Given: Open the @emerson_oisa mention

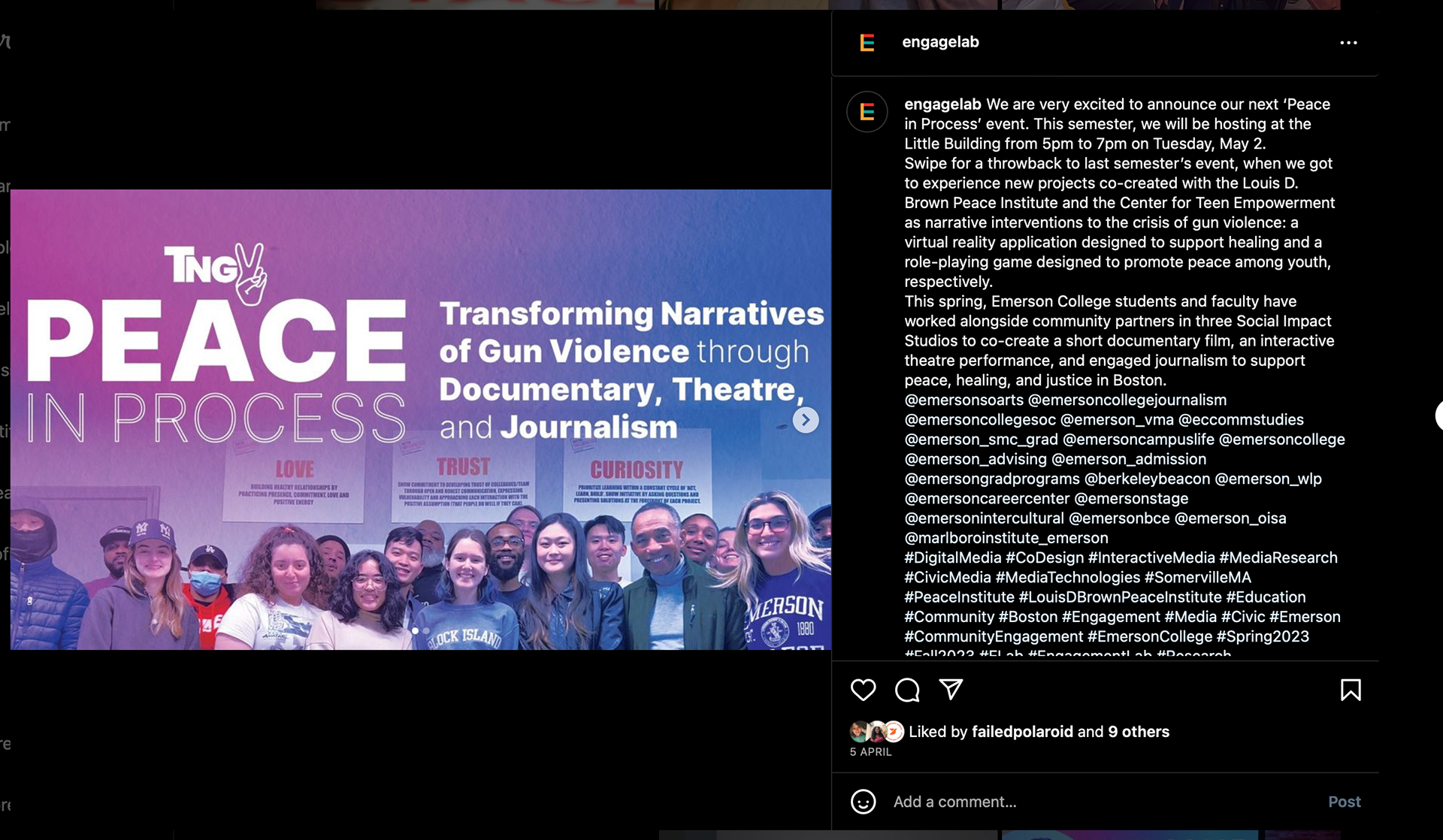Looking at the screenshot, I should [x=1230, y=518].
